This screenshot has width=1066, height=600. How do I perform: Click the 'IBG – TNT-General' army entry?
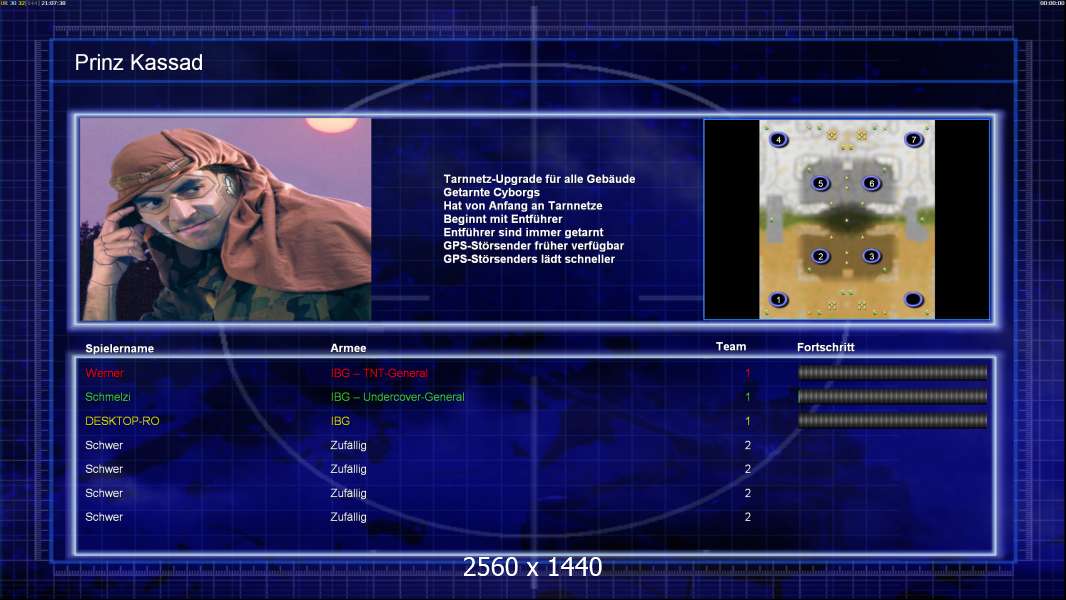click(379, 373)
